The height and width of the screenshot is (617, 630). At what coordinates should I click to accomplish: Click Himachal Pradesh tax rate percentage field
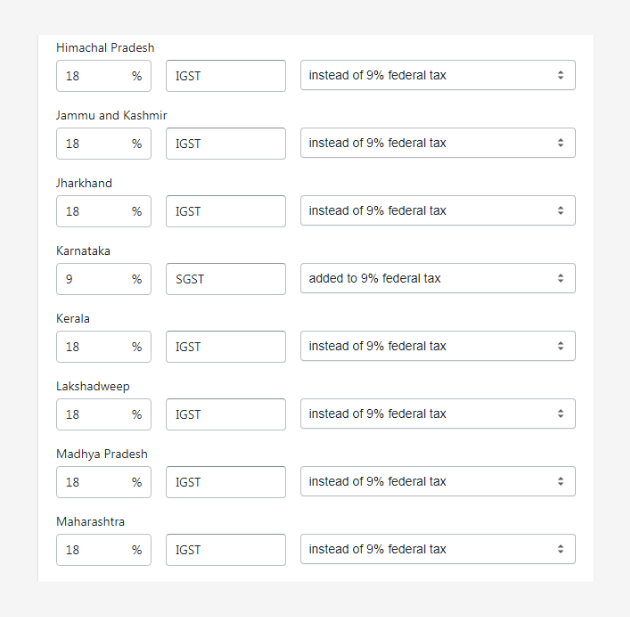click(x=104, y=76)
